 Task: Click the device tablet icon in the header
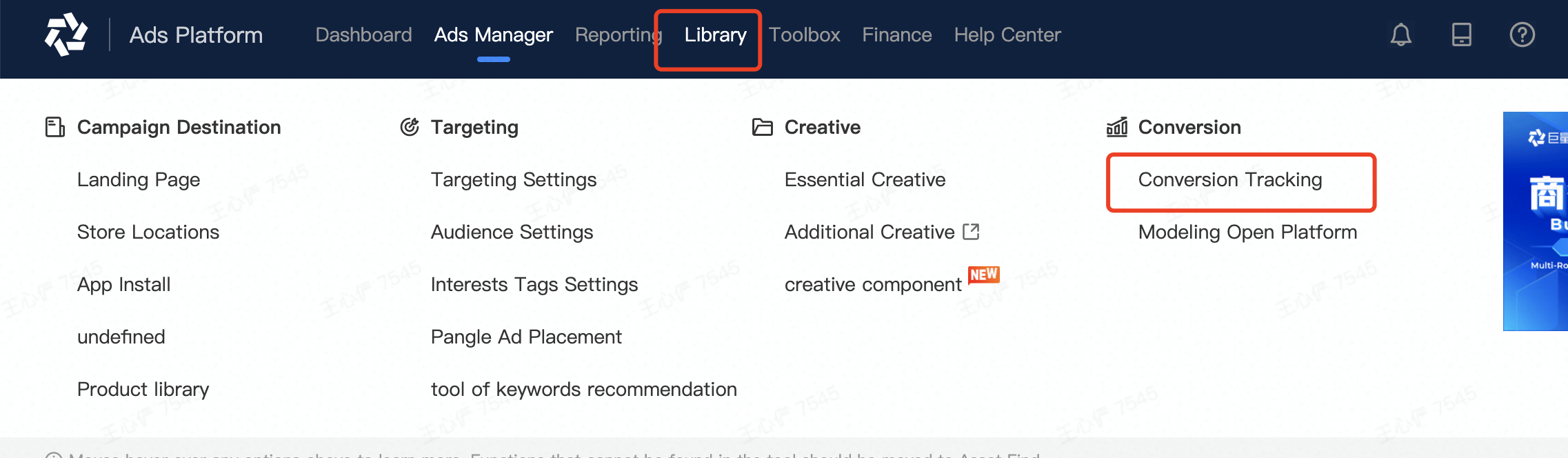click(1461, 34)
